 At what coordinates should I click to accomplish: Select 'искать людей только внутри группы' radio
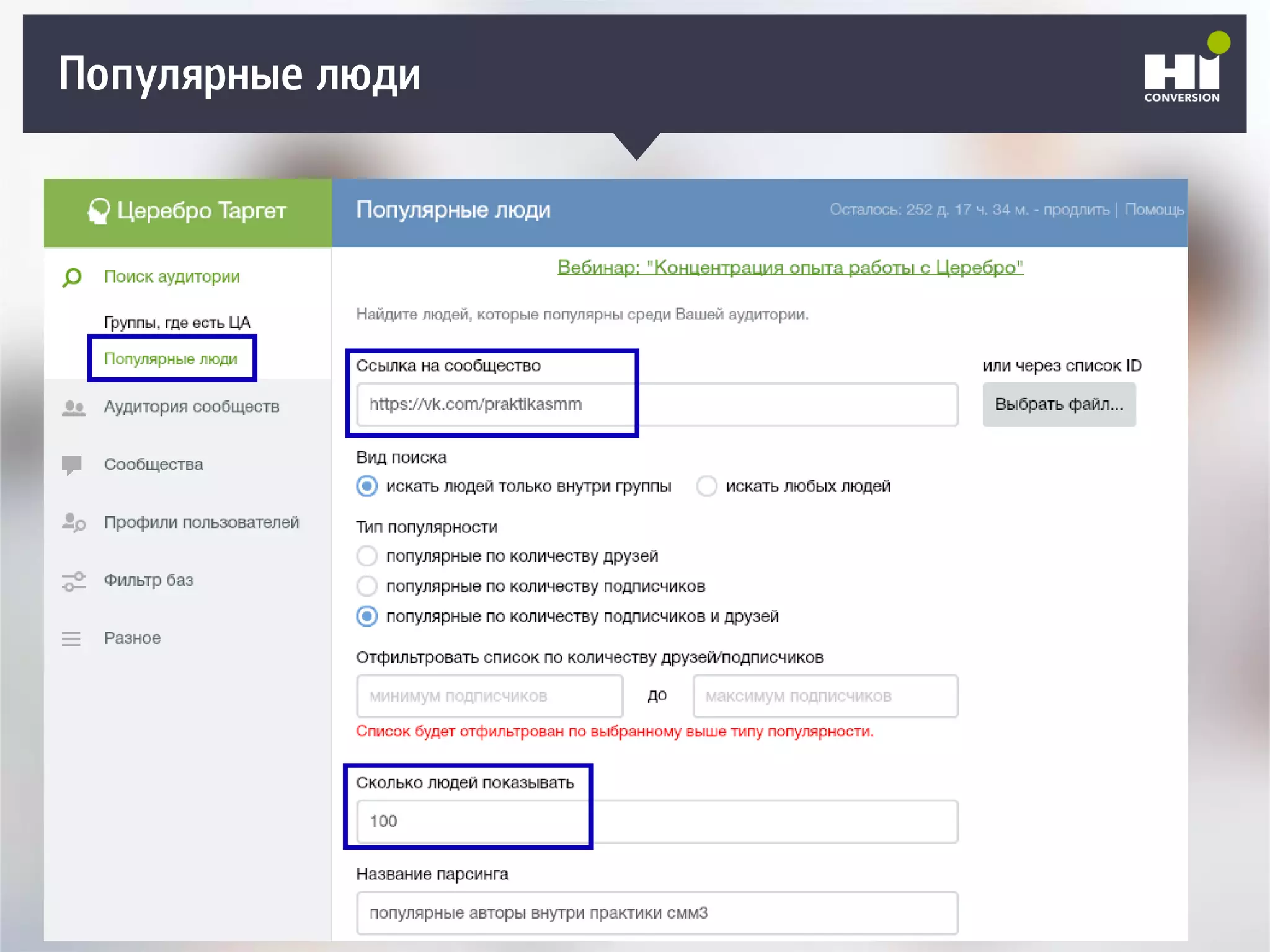[366, 486]
